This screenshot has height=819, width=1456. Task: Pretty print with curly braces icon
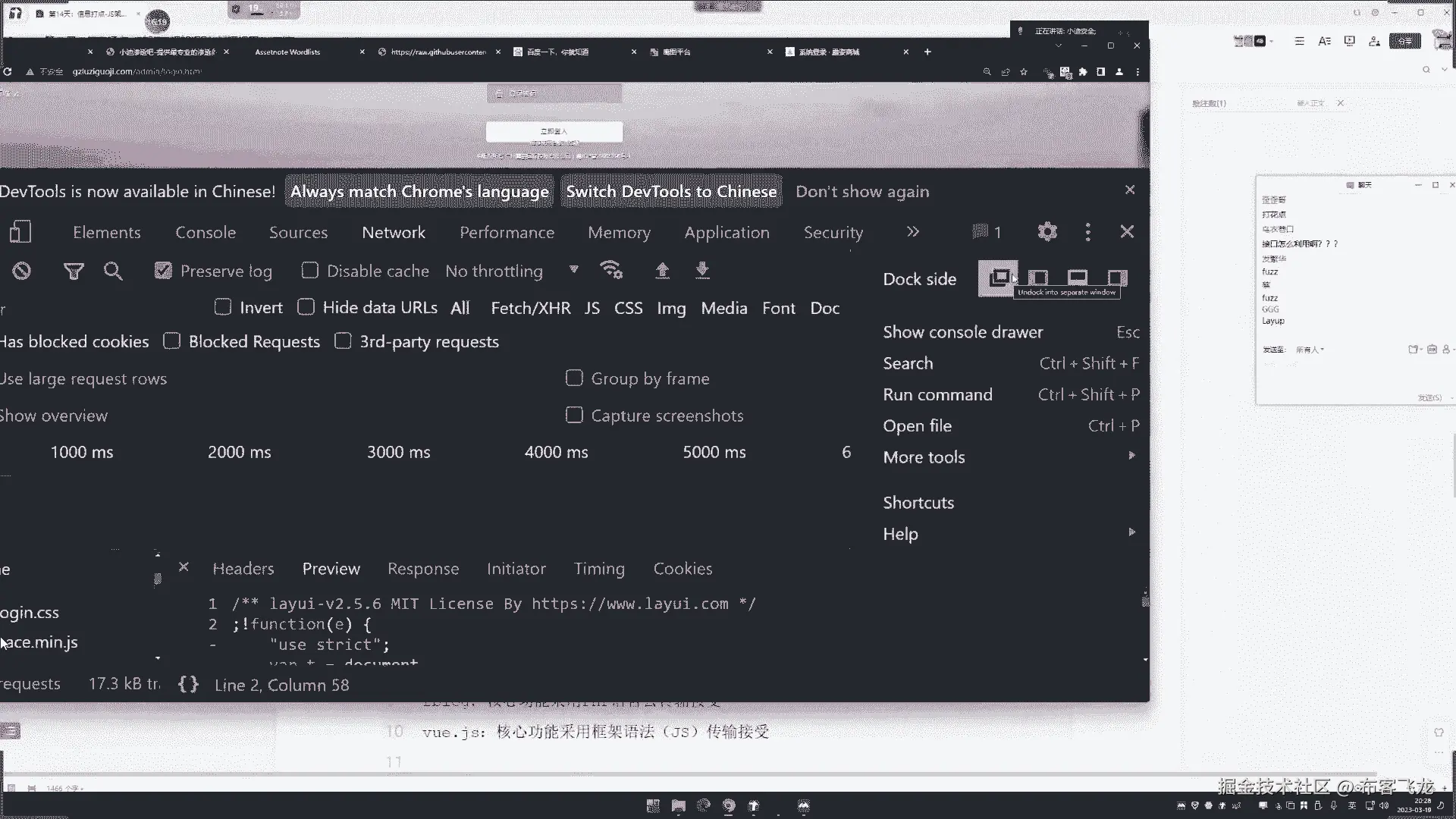click(x=188, y=684)
